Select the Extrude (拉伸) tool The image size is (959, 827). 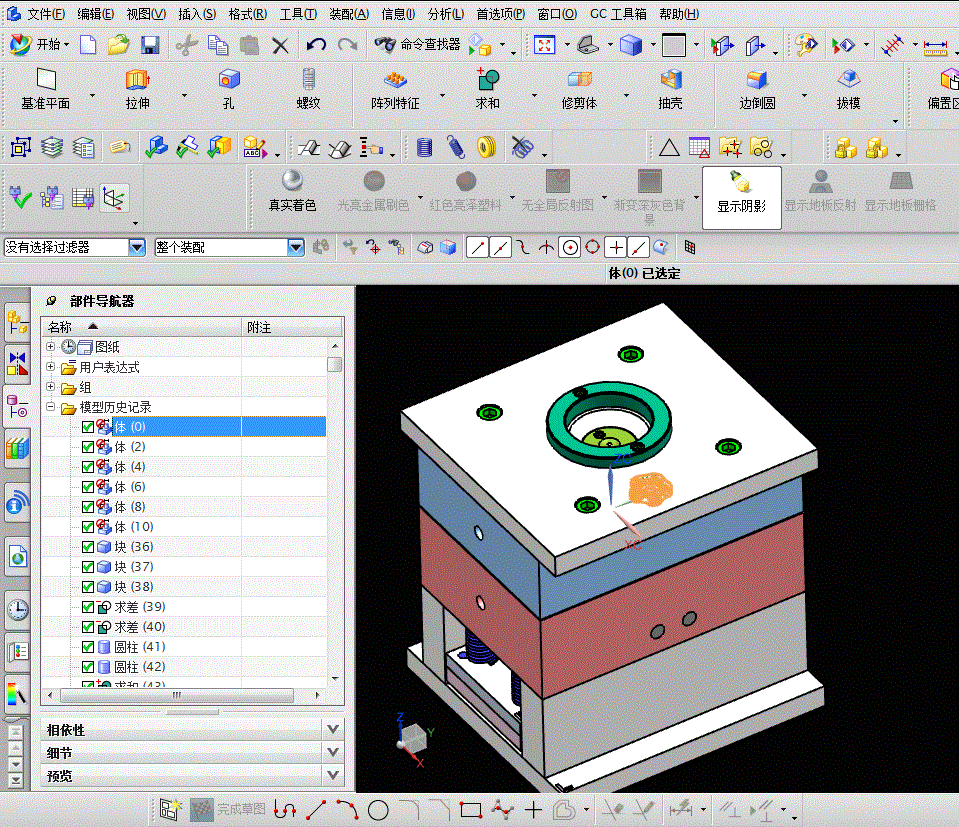(138, 90)
